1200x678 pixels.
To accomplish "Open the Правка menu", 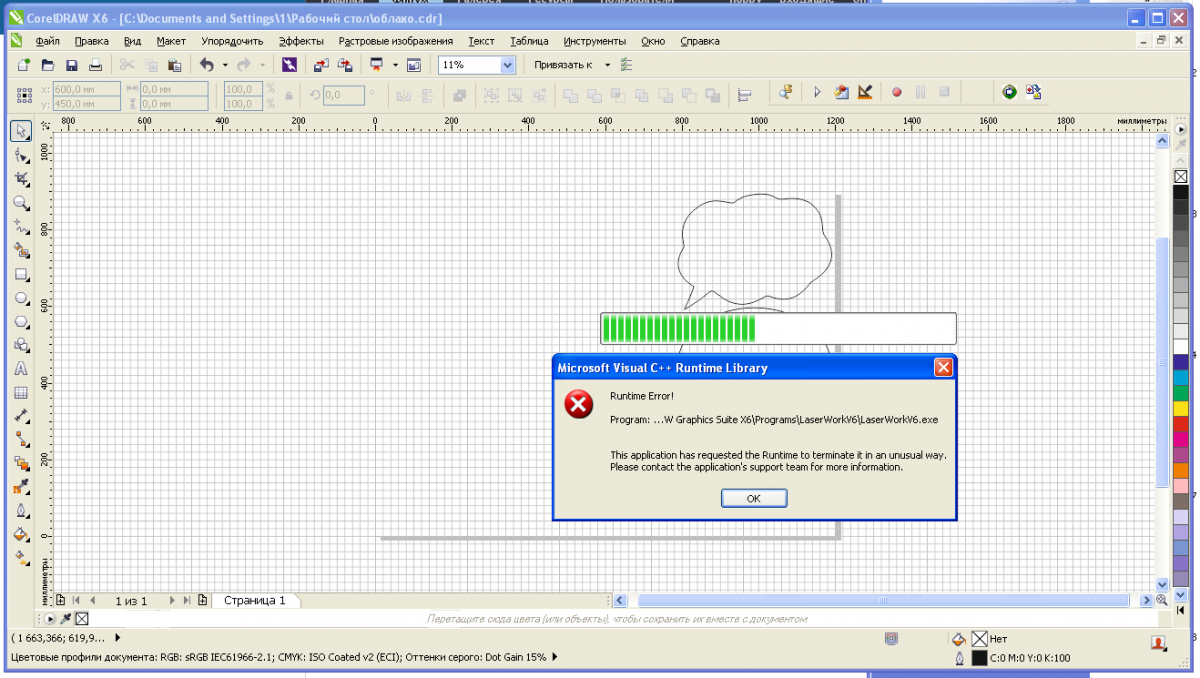I will pyautogui.click(x=92, y=41).
